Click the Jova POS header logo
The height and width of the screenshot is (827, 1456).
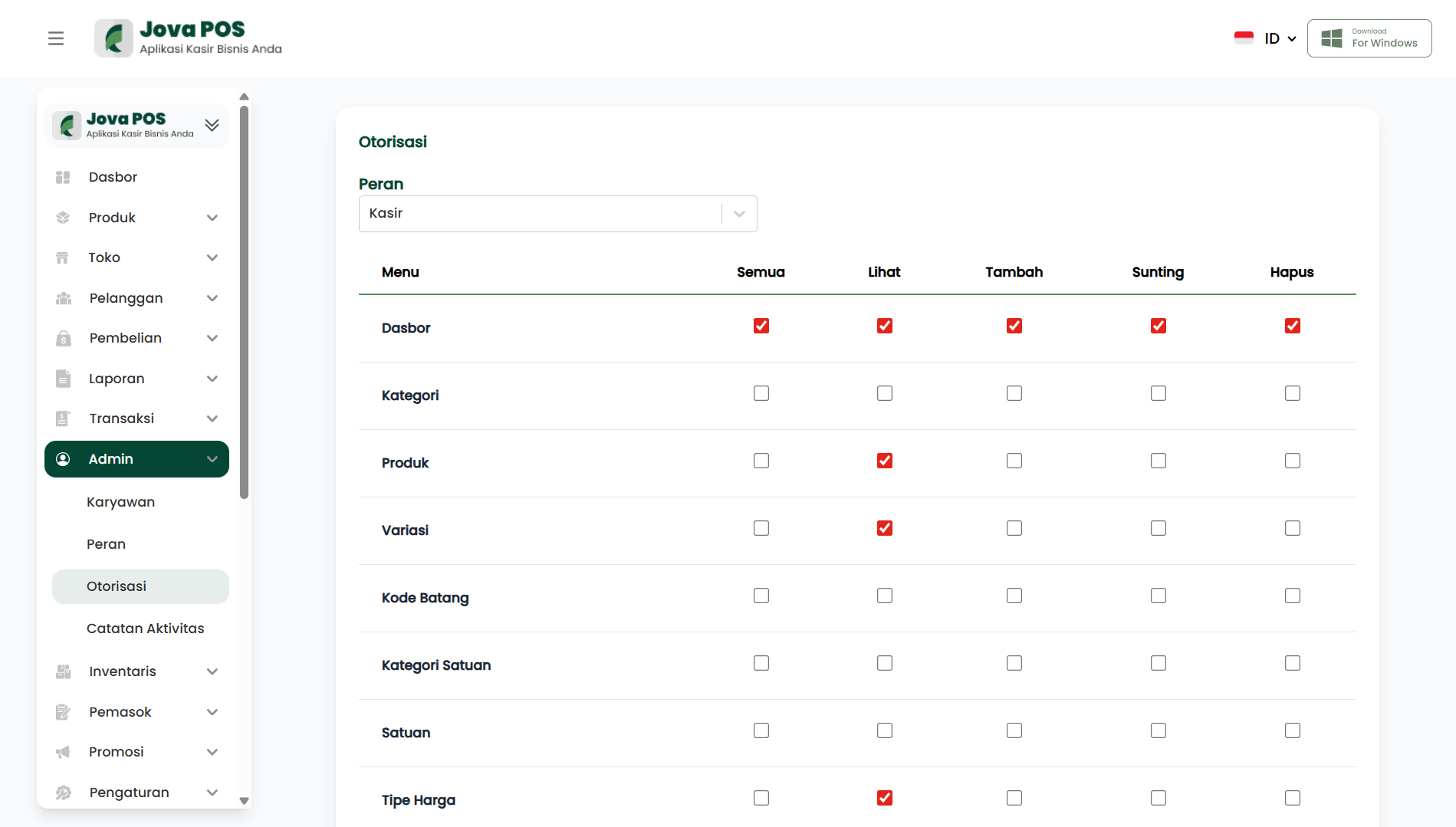tap(189, 38)
